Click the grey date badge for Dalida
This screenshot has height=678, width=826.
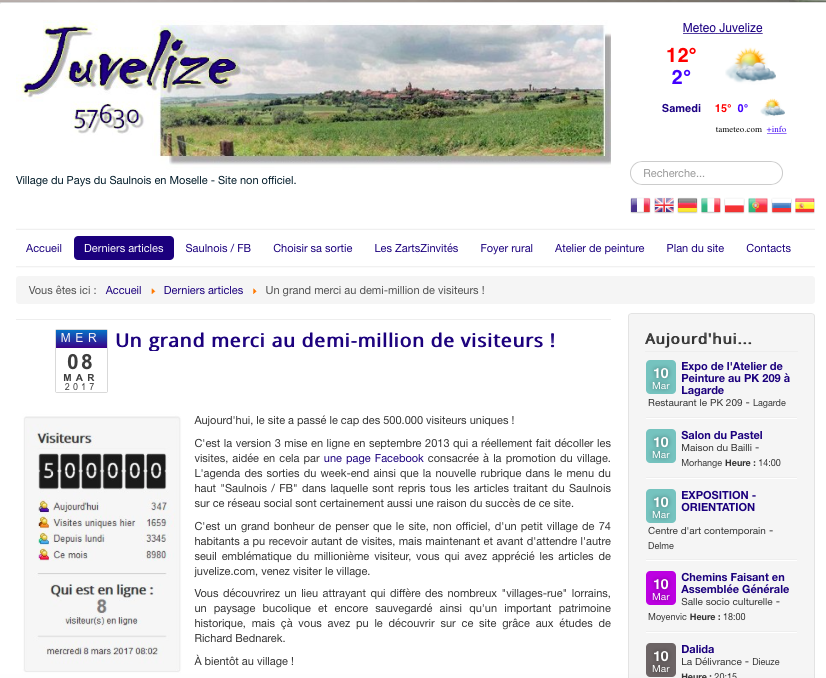tap(661, 660)
